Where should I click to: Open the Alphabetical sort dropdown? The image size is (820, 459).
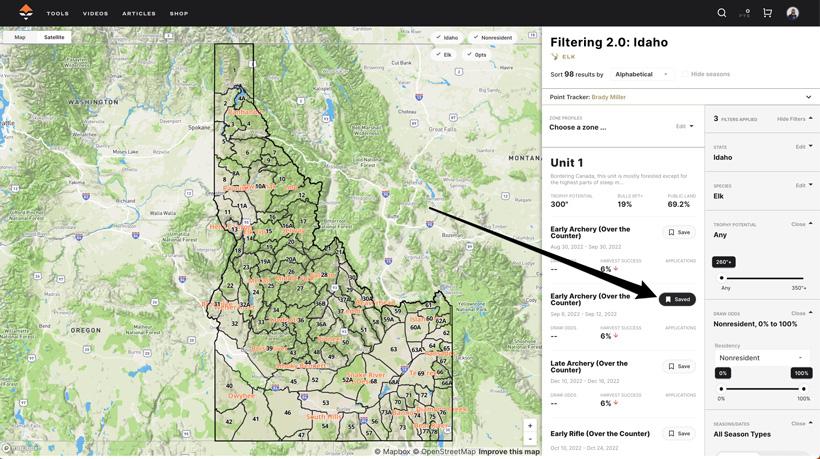641,74
